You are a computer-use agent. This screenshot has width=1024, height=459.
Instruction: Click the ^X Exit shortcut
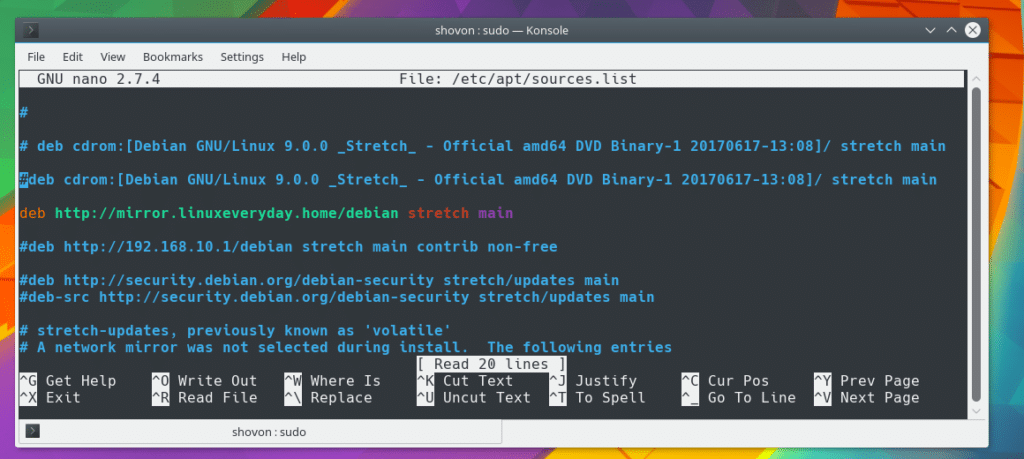pyautogui.click(x=50, y=398)
